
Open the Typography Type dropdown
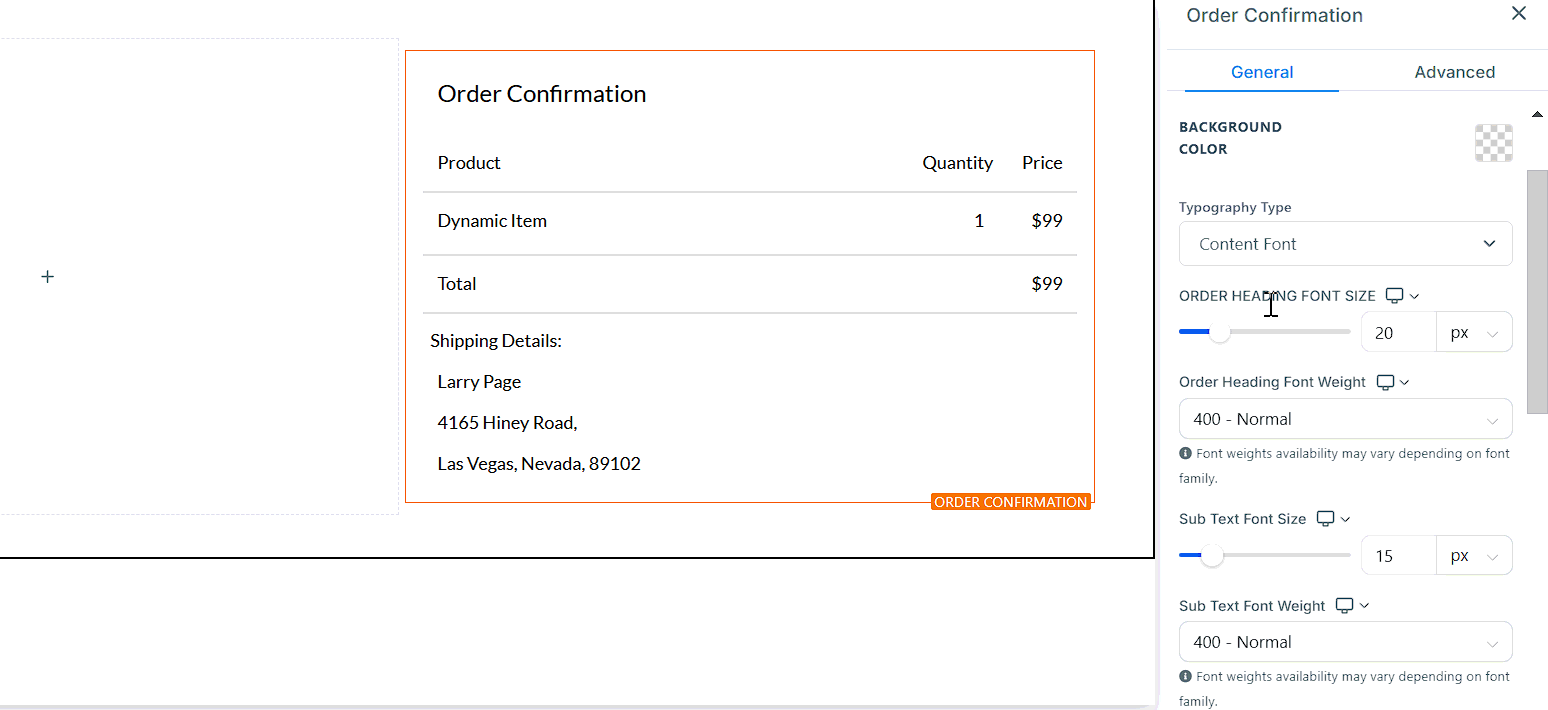[x=1345, y=244]
